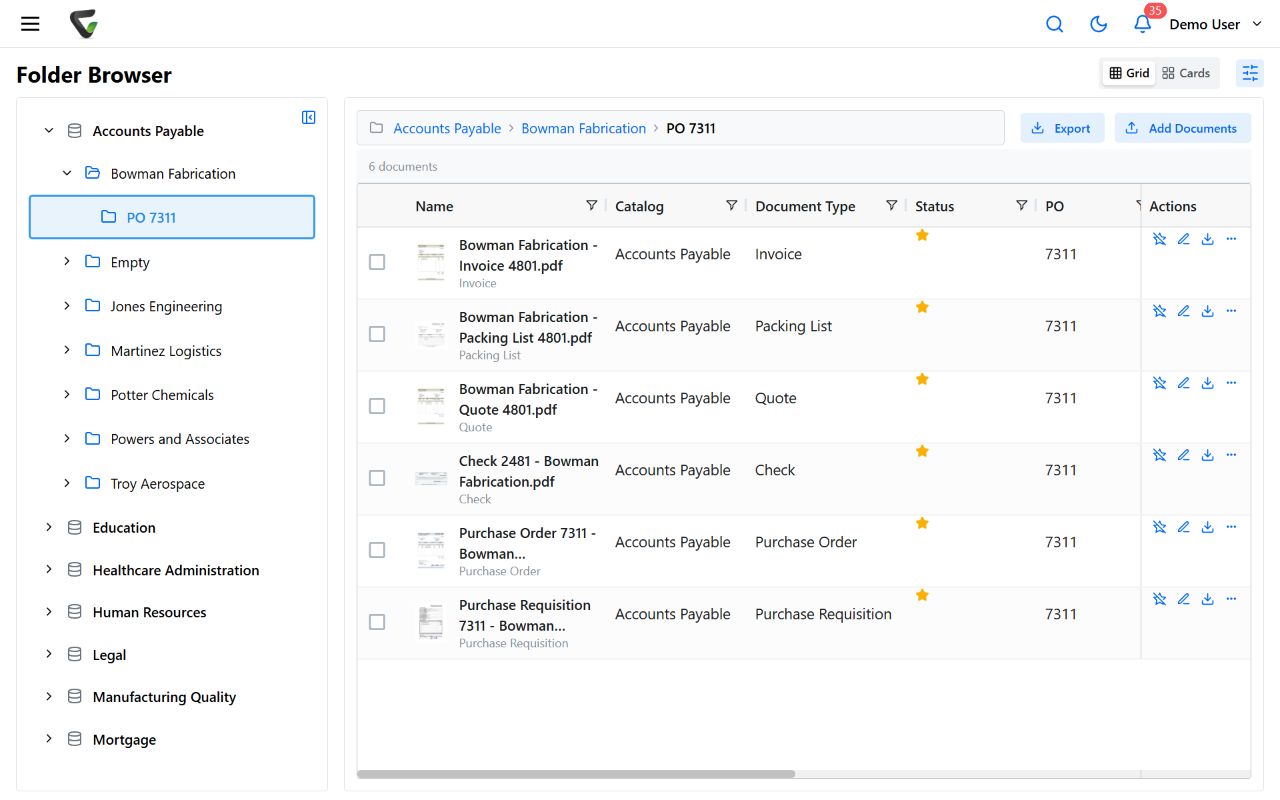Check the Quote 4801.pdf row checkbox
Image resolution: width=1280 pixels, height=800 pixels.
377,406
